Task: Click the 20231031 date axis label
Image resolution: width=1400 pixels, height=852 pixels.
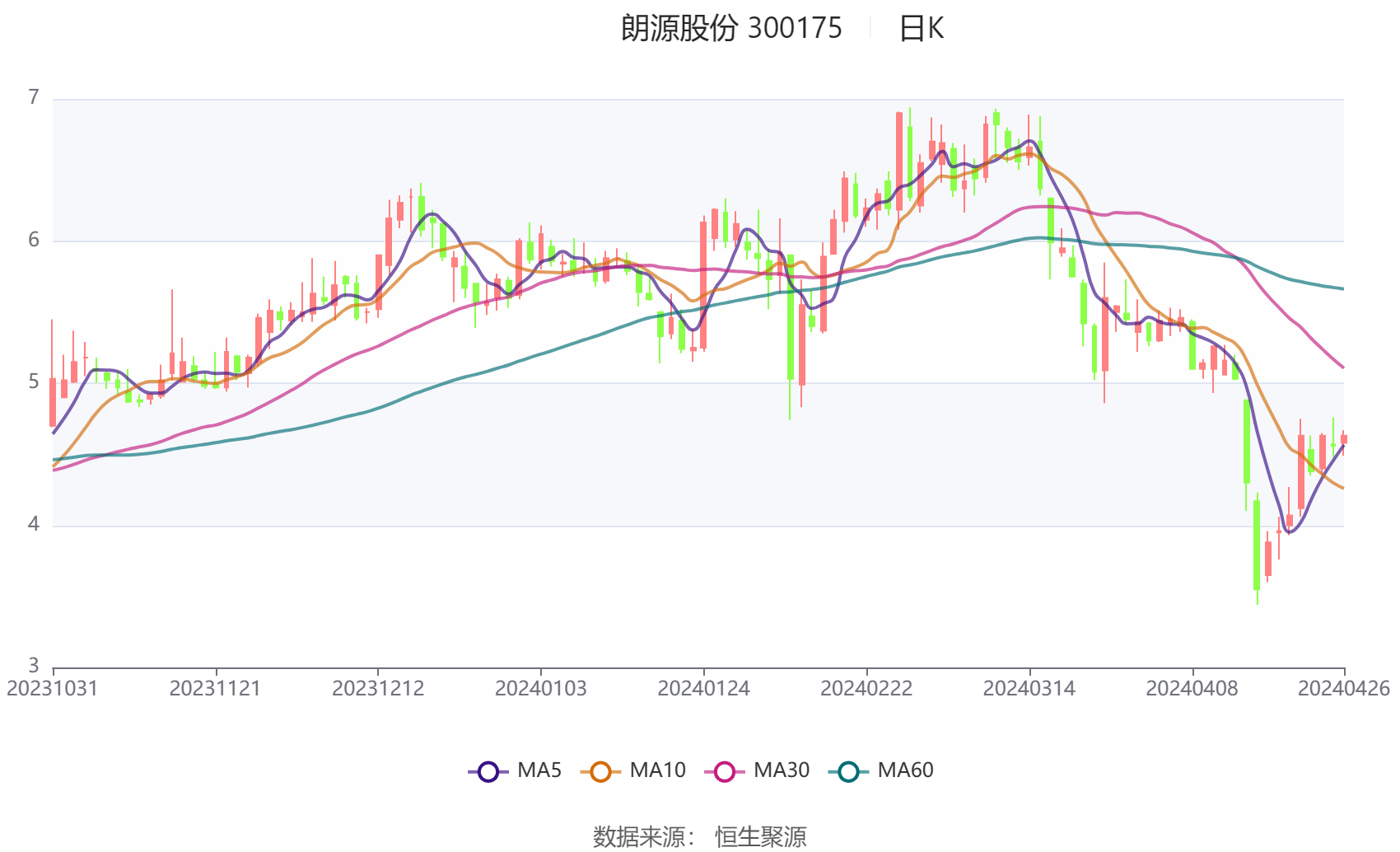Action: tap(52, 689)
